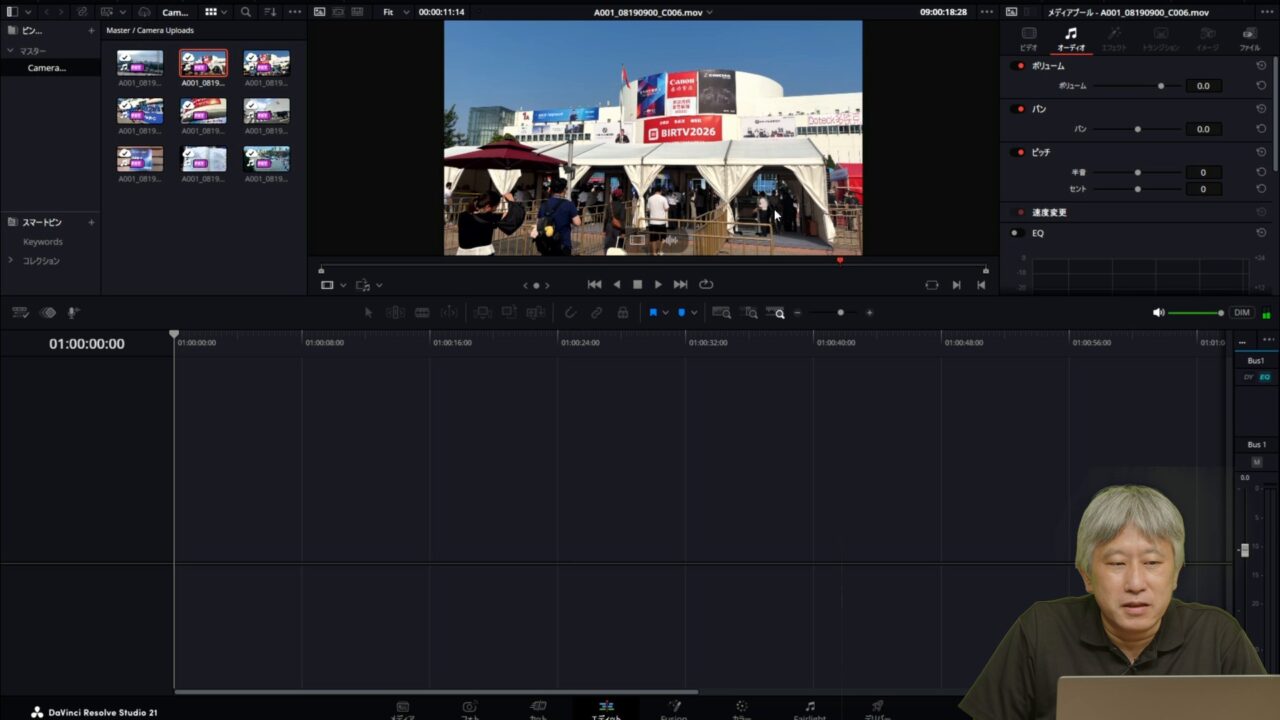
Task: Open the media pool sort order icon
Action: [x=270, y=12]
